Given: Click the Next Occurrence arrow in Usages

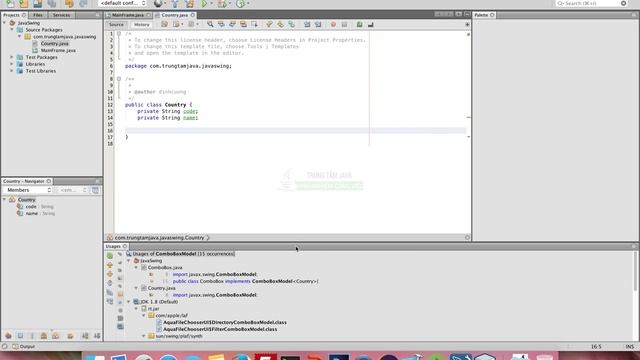Looking at the screenshot, I should [x=110, y=274].
